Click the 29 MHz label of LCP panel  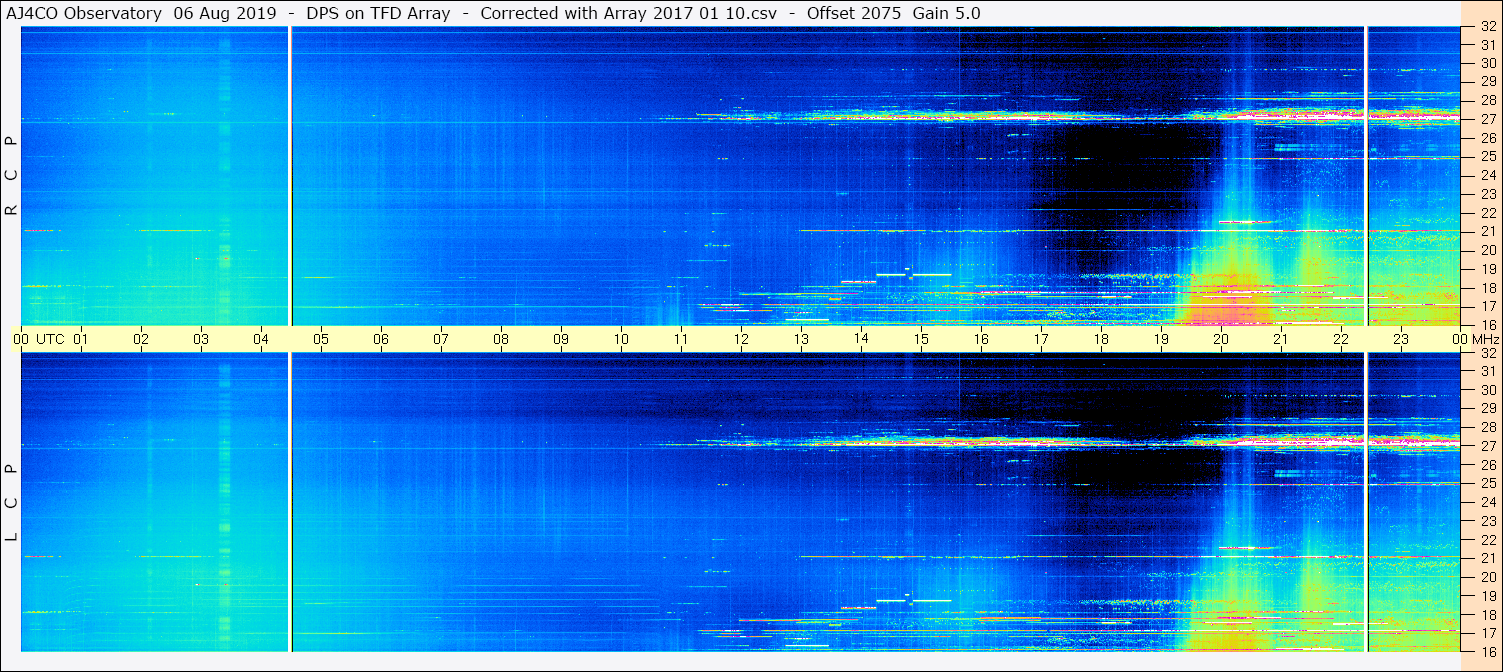[1487, 409]
